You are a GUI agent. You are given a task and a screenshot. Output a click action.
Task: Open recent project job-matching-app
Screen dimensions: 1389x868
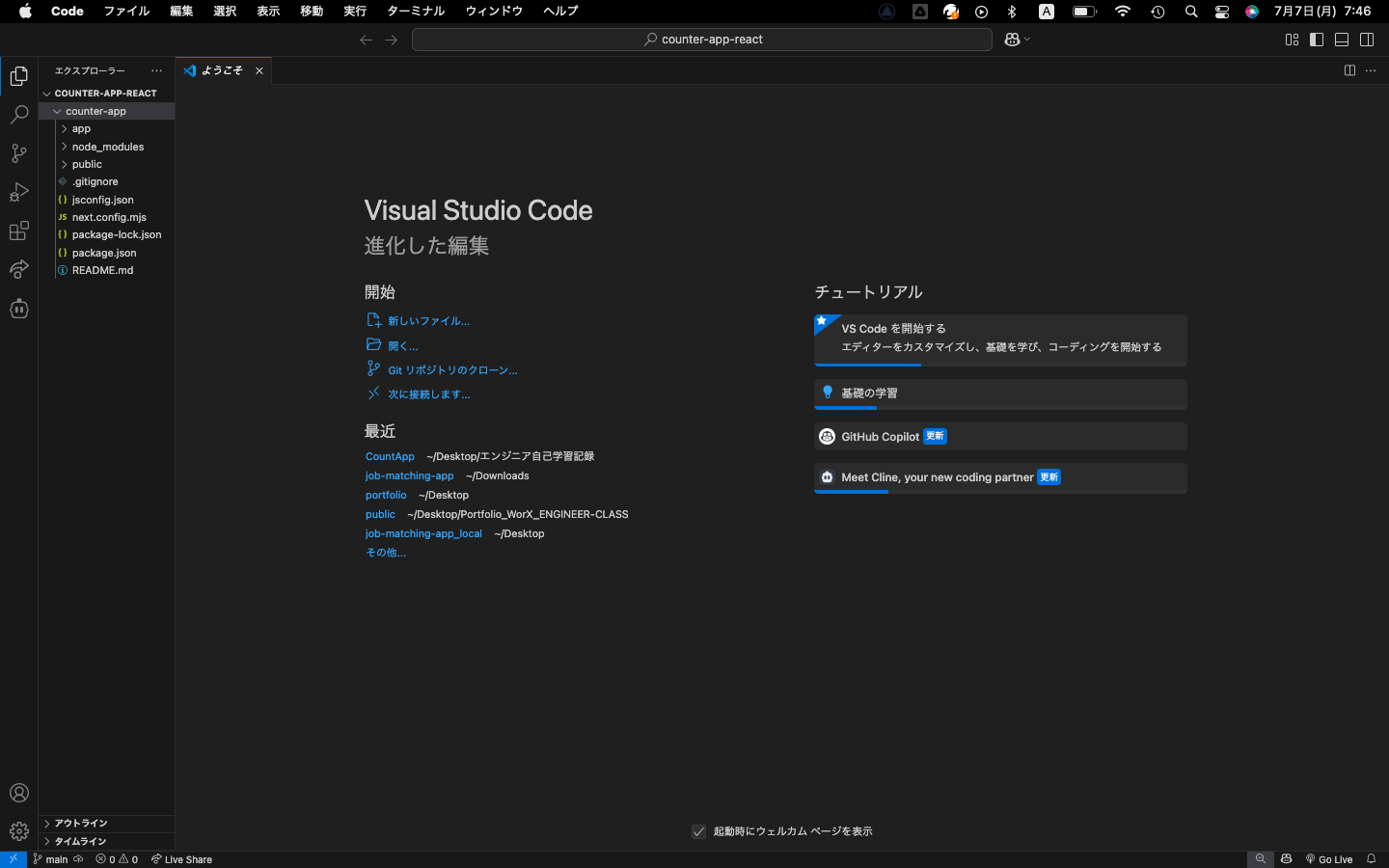409,475
